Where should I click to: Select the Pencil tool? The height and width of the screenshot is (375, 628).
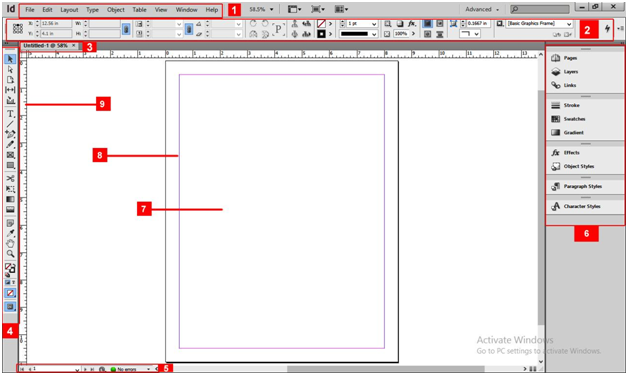pyautogui.click(x=10, y=145)
